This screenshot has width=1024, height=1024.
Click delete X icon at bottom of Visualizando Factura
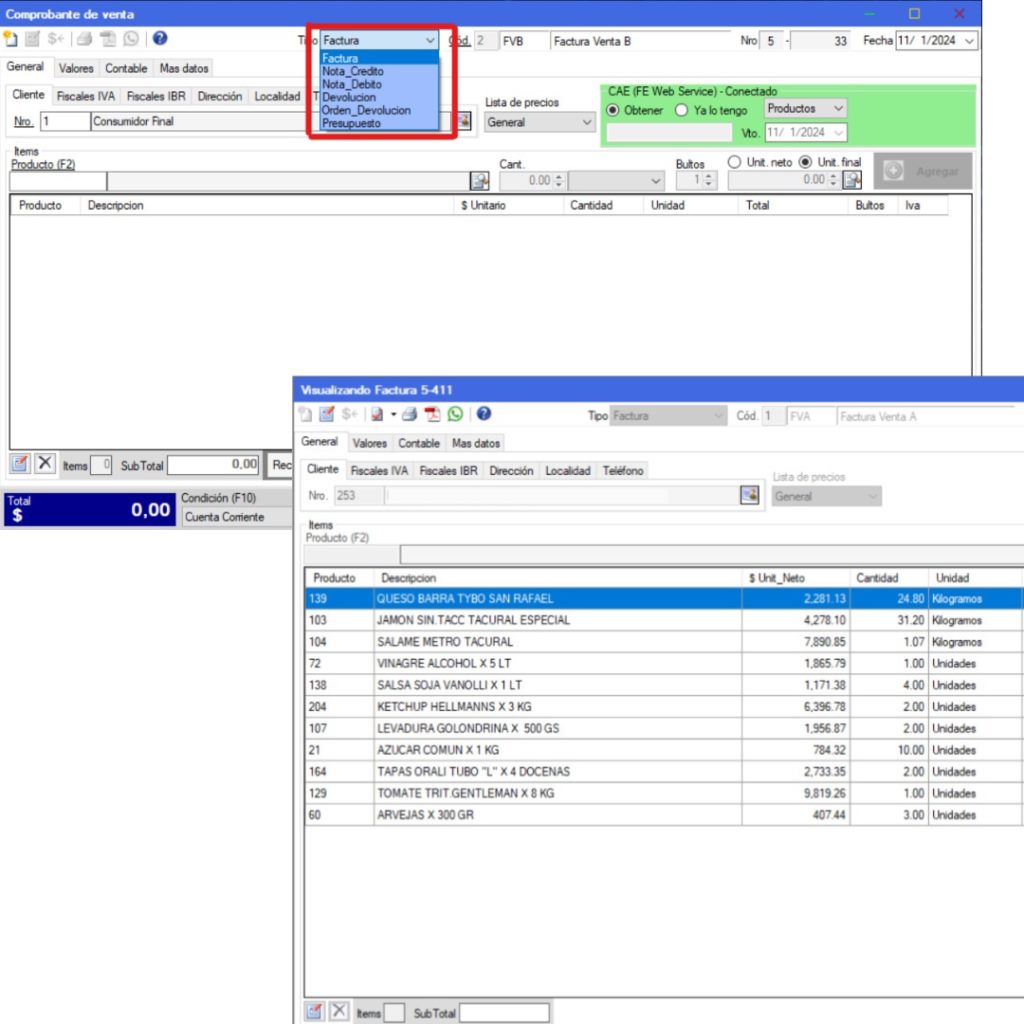click(x=339, y=1012)
